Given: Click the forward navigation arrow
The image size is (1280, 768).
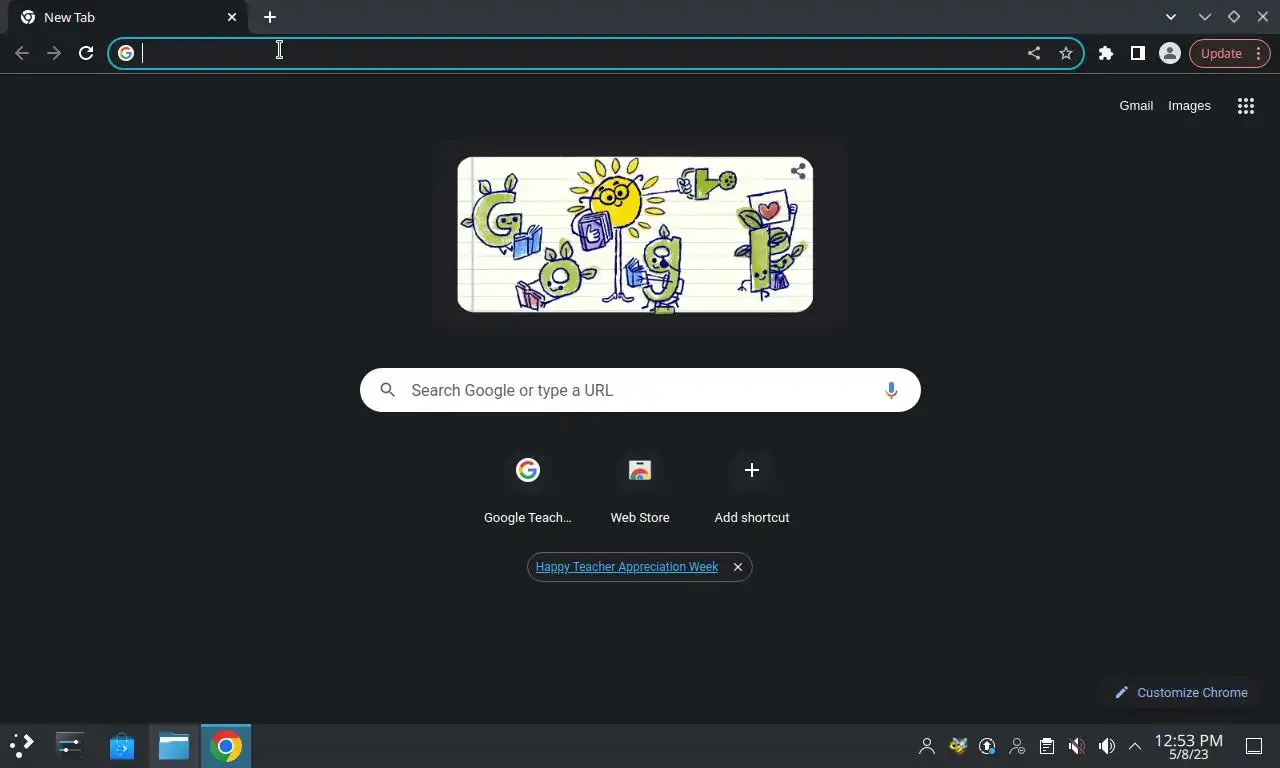Looking at the screenshot, I should pyautogui.click(x=54, y=53).
